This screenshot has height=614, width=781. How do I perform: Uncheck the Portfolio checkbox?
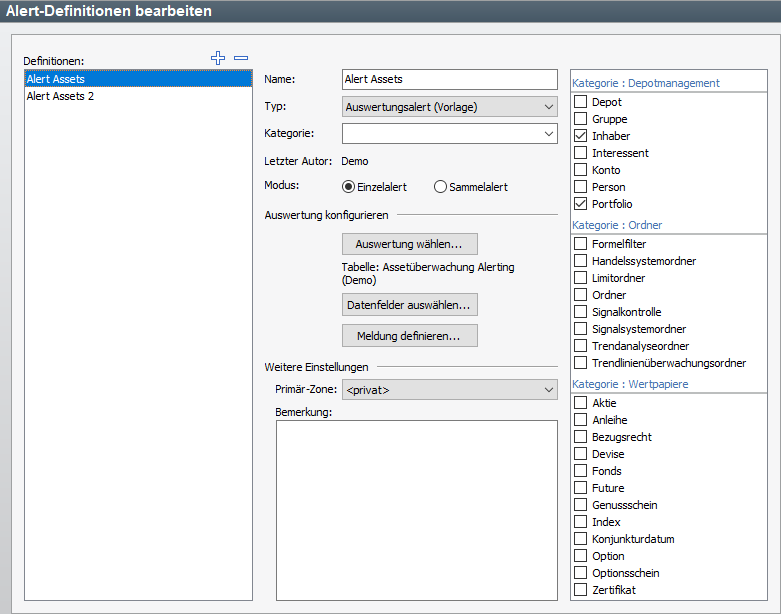coord(581,204)
